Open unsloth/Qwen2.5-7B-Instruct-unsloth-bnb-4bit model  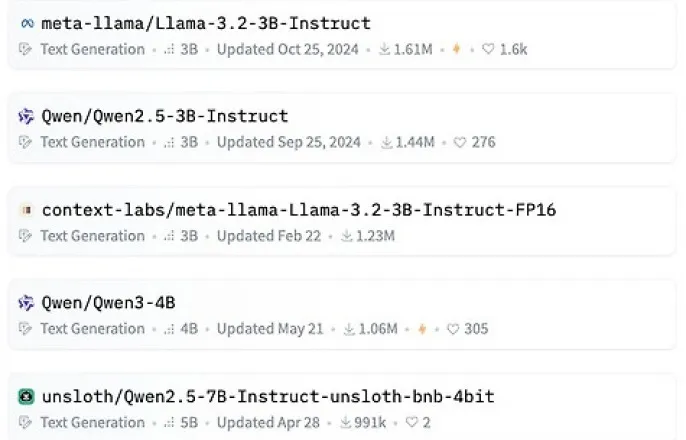pyautogui.click(x=268, y=397)
